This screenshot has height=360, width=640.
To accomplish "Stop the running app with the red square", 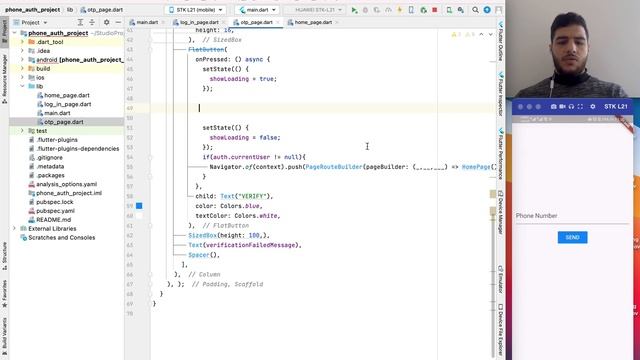I will click(x=435, y=10).
